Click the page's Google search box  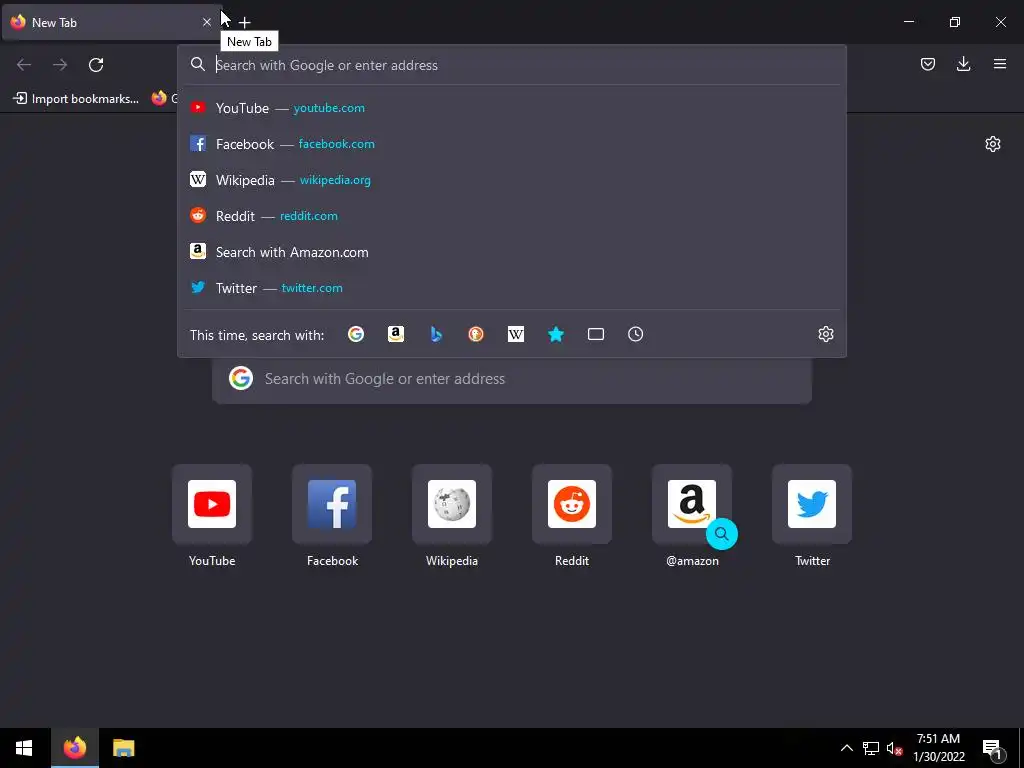coord(512,379)
